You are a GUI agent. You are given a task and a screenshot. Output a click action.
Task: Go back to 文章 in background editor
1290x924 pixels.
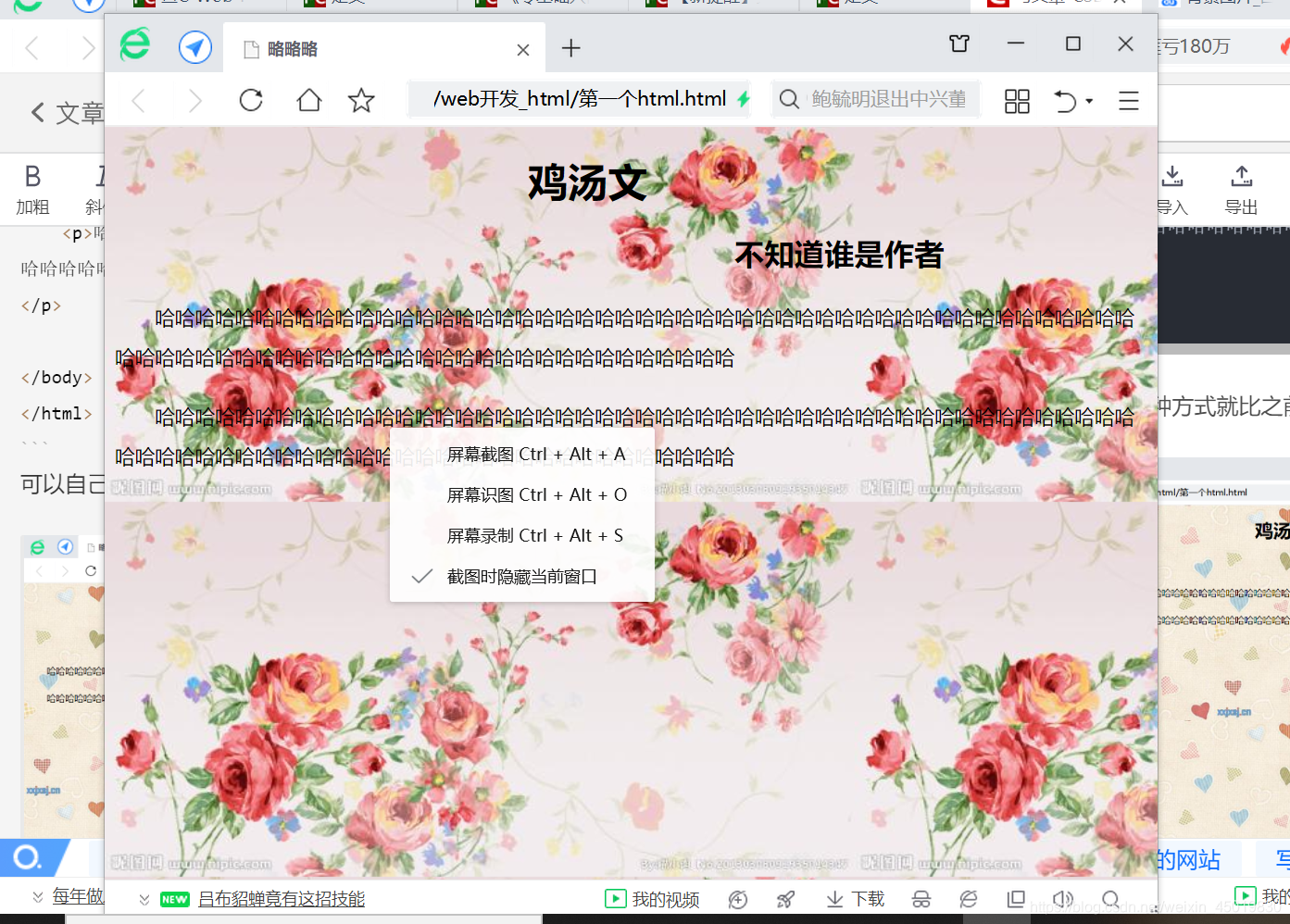tap(67, 113)
